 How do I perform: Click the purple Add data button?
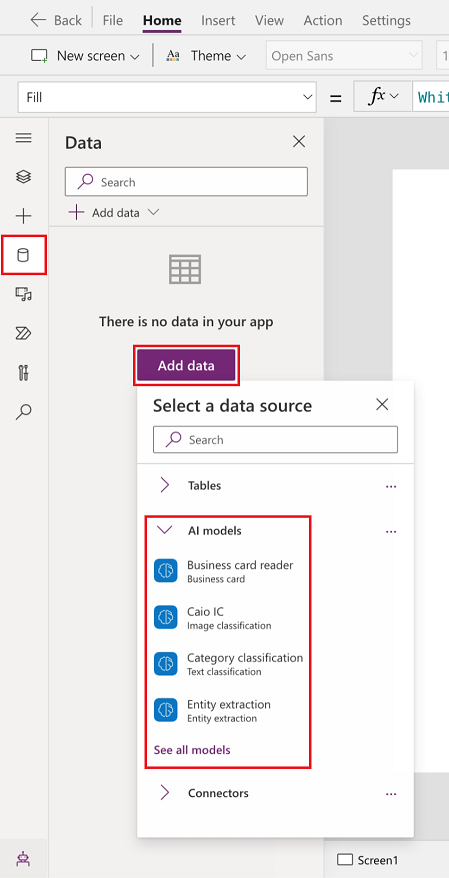186,366
